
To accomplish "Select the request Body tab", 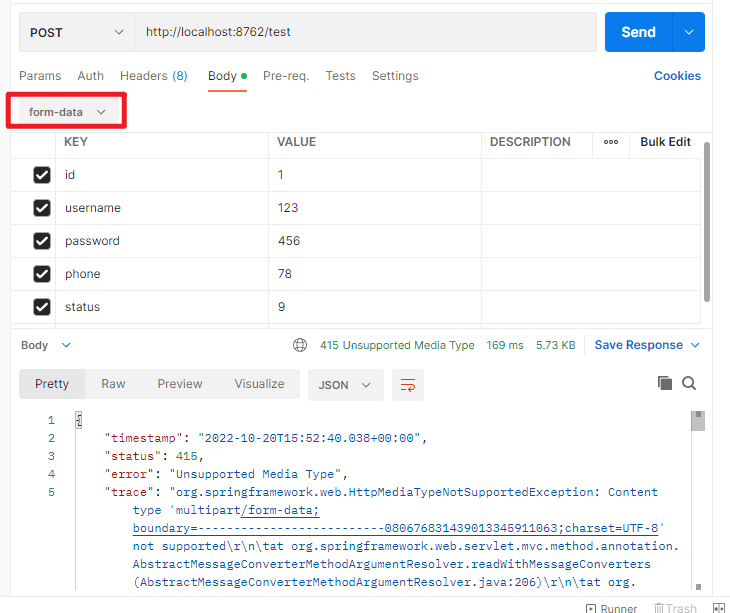I will (227, 76).
